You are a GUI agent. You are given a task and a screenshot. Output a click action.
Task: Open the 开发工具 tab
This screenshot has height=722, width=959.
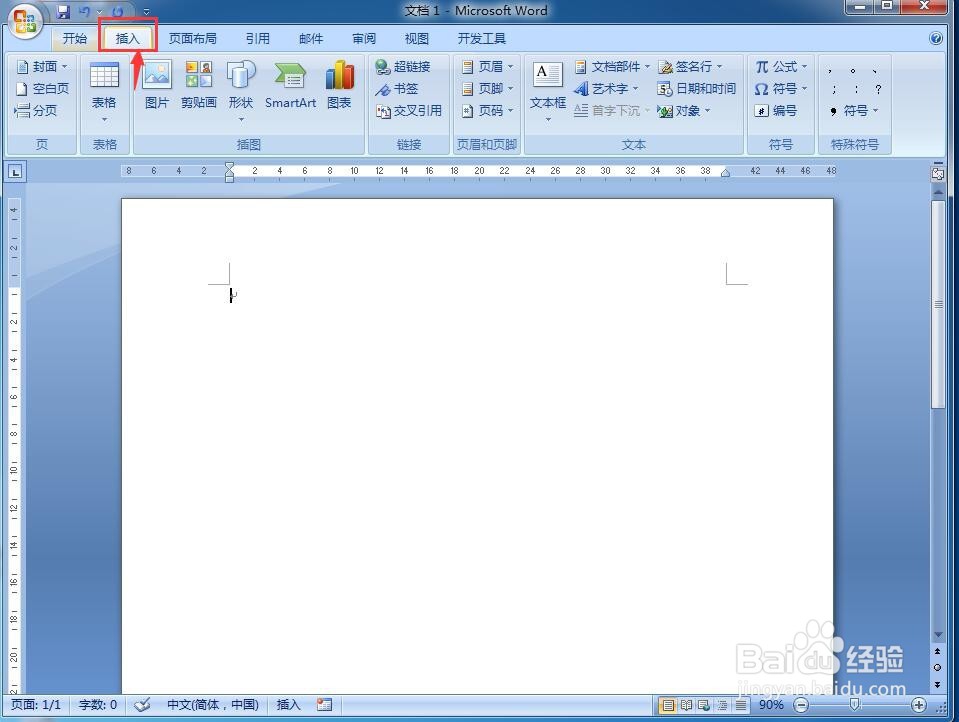pos(481,39)
